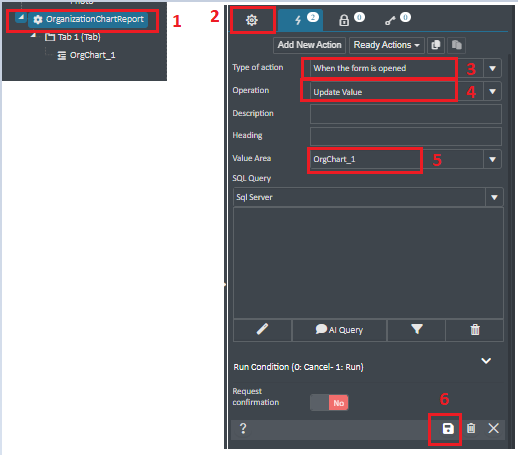Click the OrgChart_1 Value Area field

[x=397, y=159]
